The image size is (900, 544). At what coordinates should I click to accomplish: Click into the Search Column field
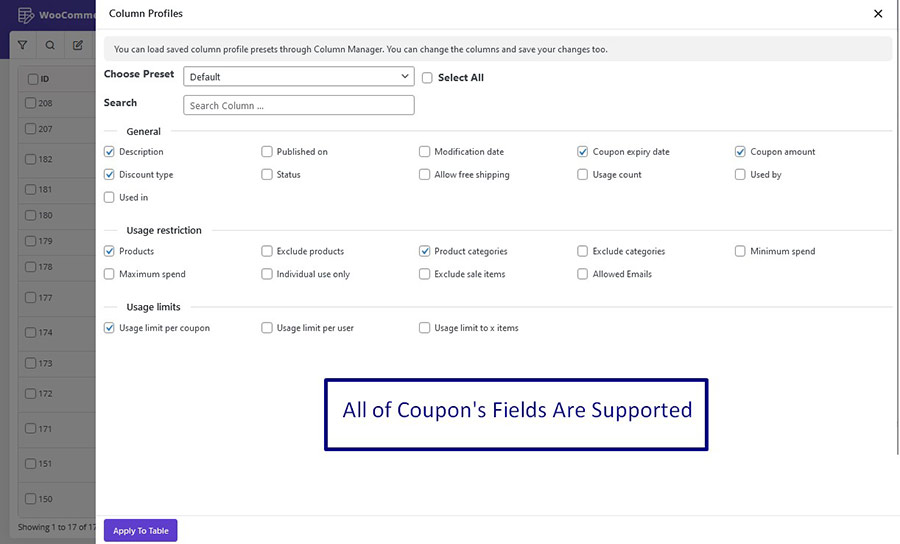(x=298, y=105)
